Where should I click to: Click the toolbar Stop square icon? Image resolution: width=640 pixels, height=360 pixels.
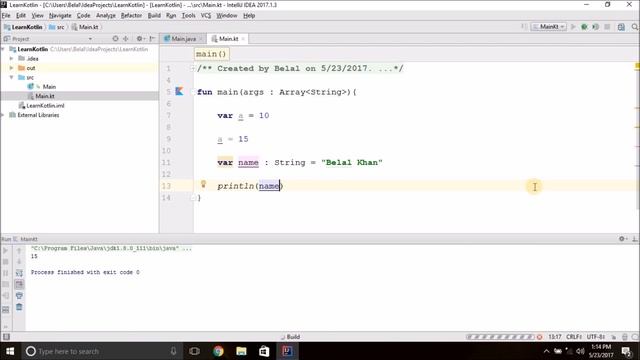pyautogui.click(x=607, y=27)
